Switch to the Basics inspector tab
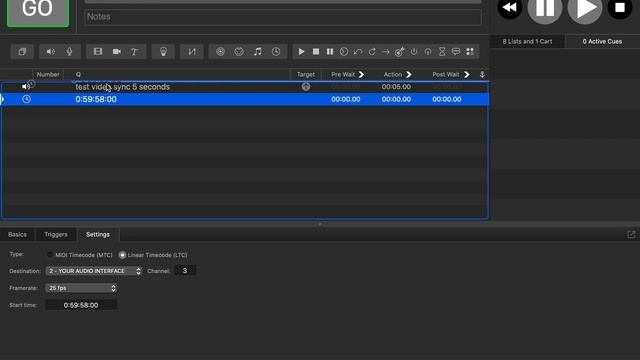This screenshot has height=360, width=640. coord(17,234)
